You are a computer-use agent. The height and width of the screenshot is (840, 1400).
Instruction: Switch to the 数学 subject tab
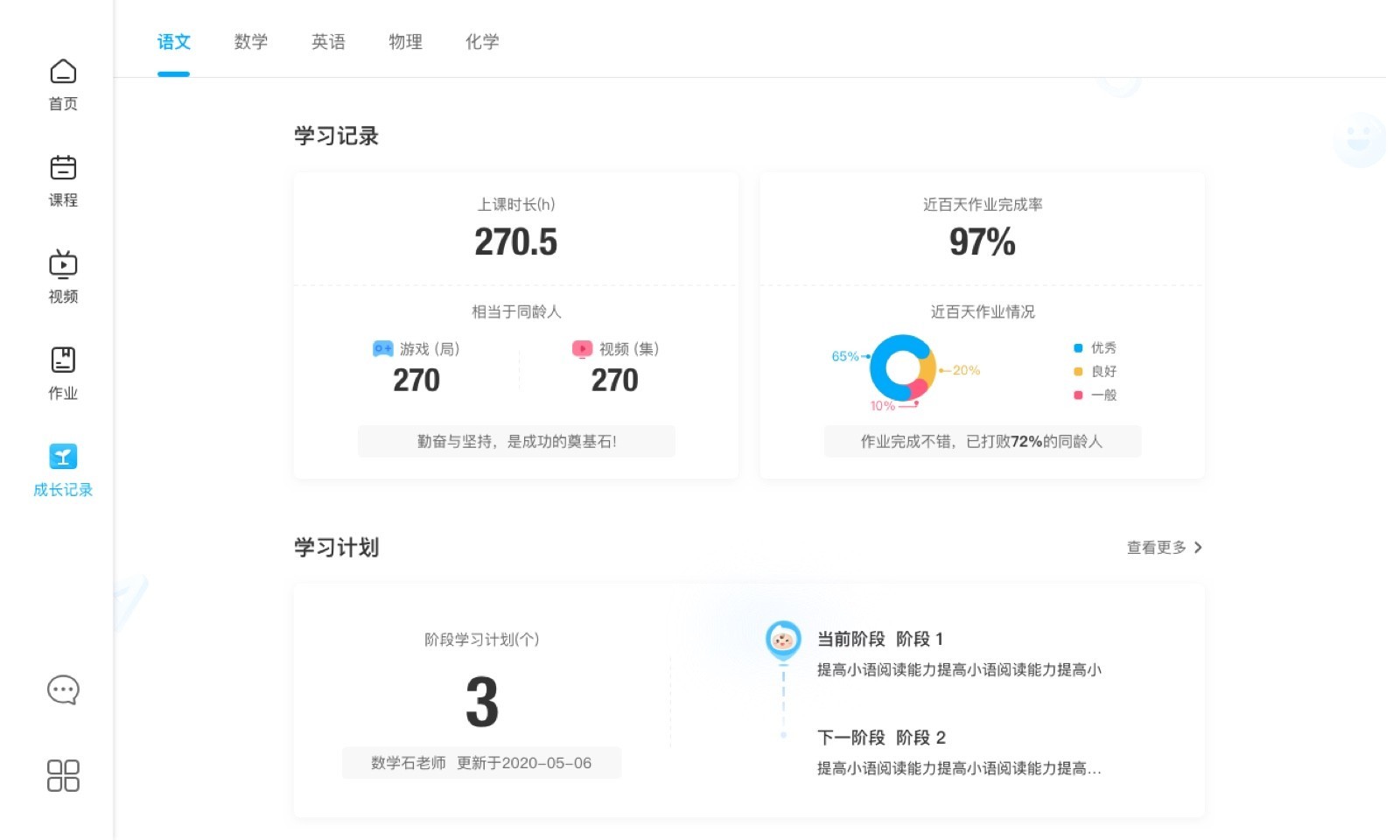[x=251, y=42]
